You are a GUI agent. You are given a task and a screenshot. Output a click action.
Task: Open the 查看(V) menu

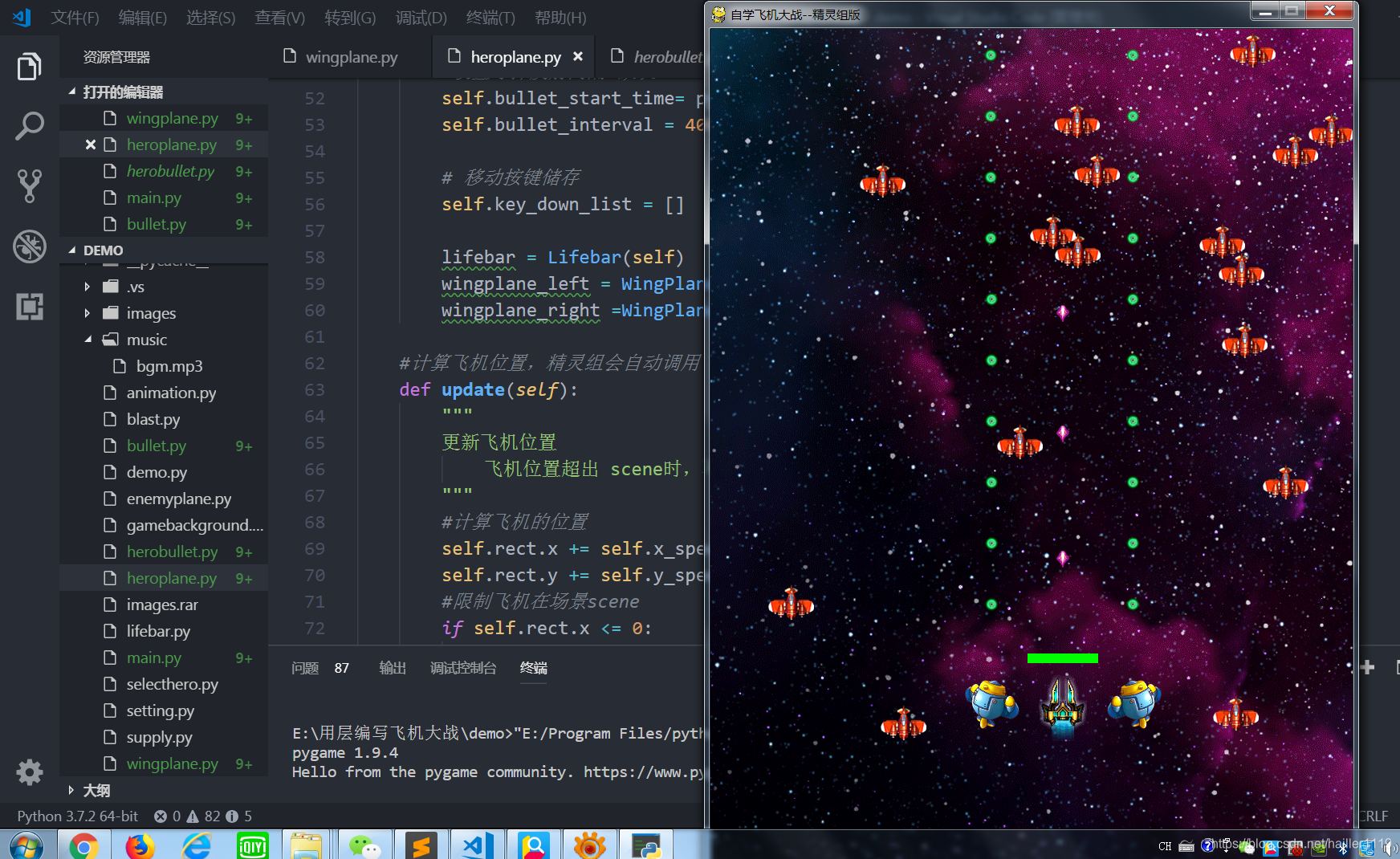click(279, 17)
